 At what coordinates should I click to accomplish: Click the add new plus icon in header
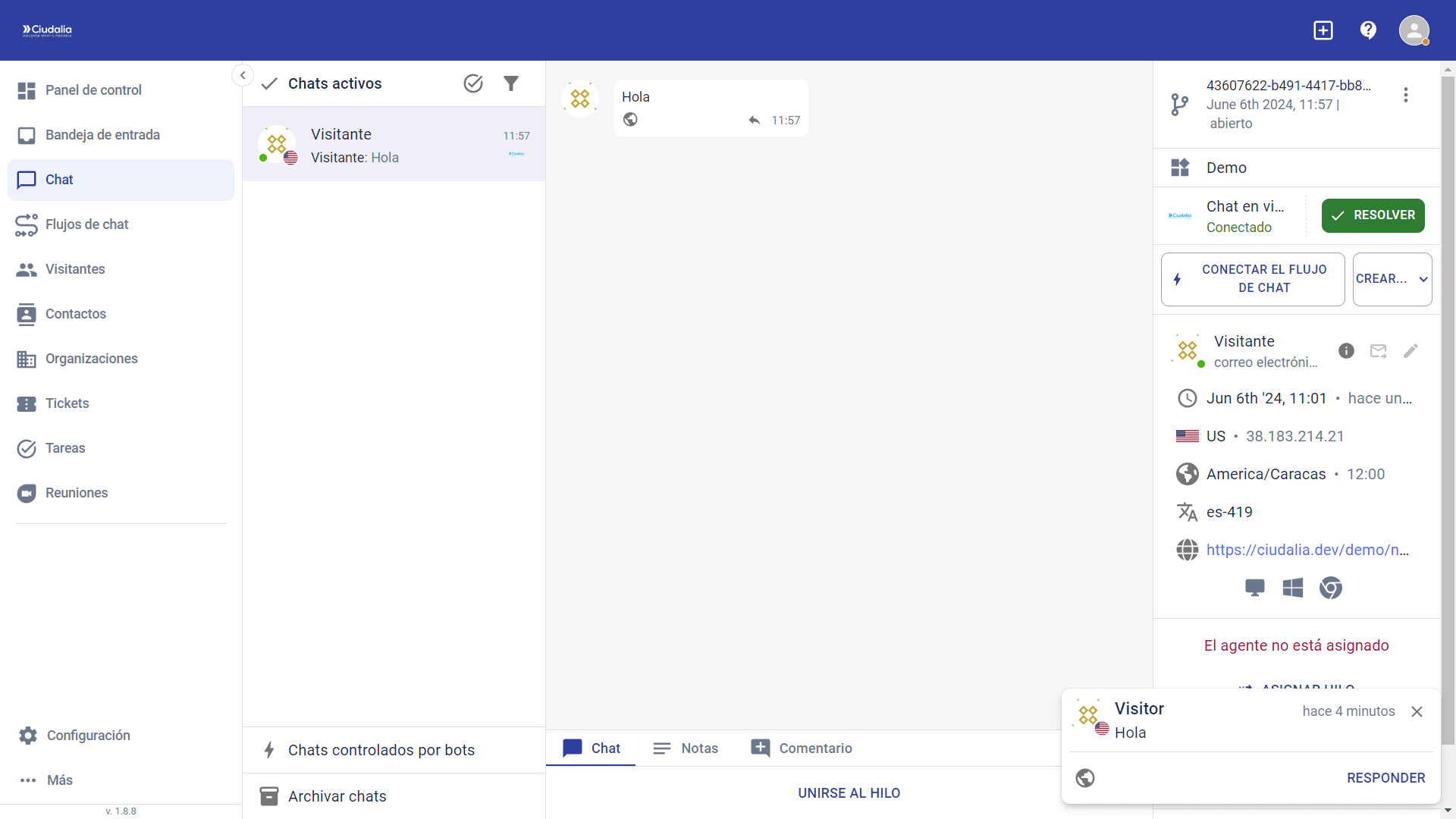[1323, 30]
